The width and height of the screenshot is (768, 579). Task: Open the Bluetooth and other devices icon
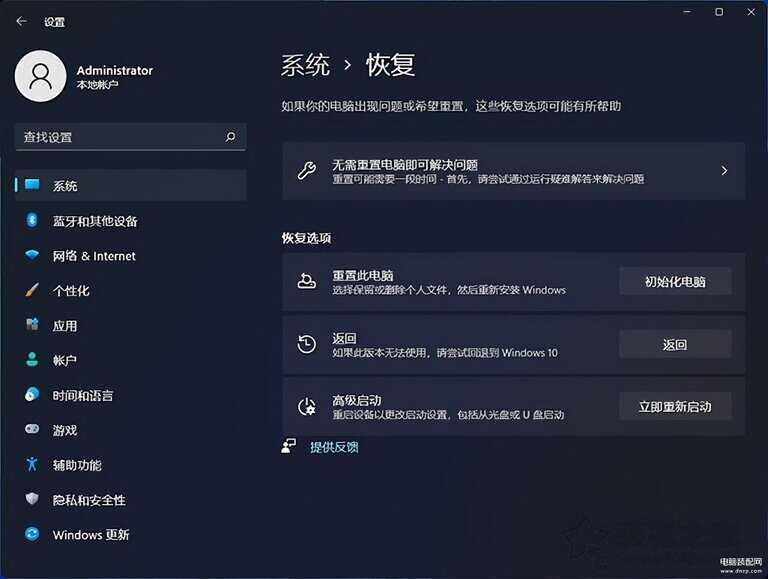[32, 221]
